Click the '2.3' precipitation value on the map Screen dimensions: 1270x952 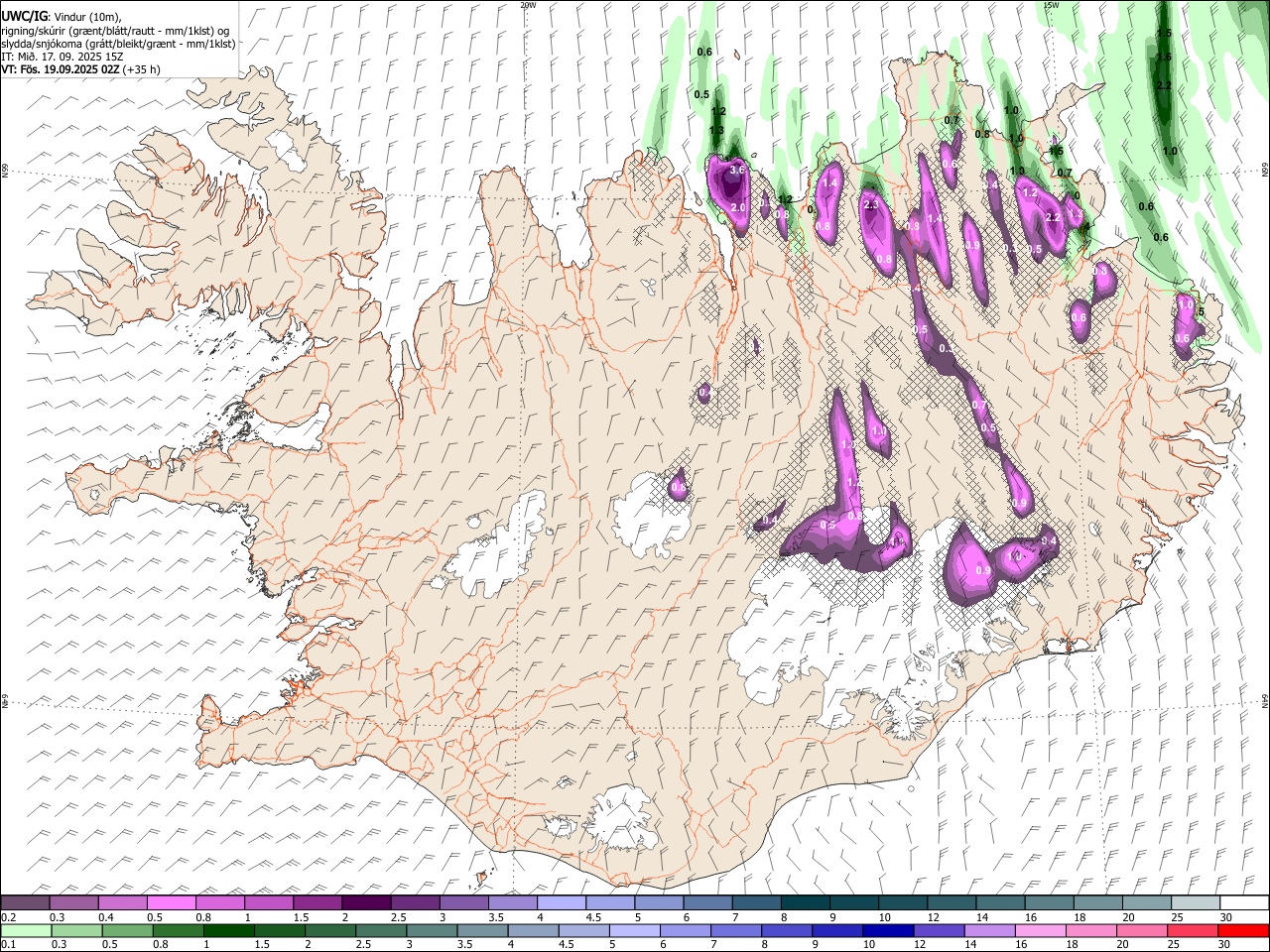tap(872, 204)
